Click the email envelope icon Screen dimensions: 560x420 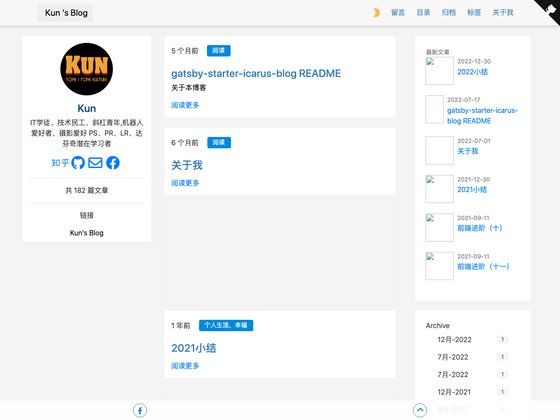(x=95, y=163)
